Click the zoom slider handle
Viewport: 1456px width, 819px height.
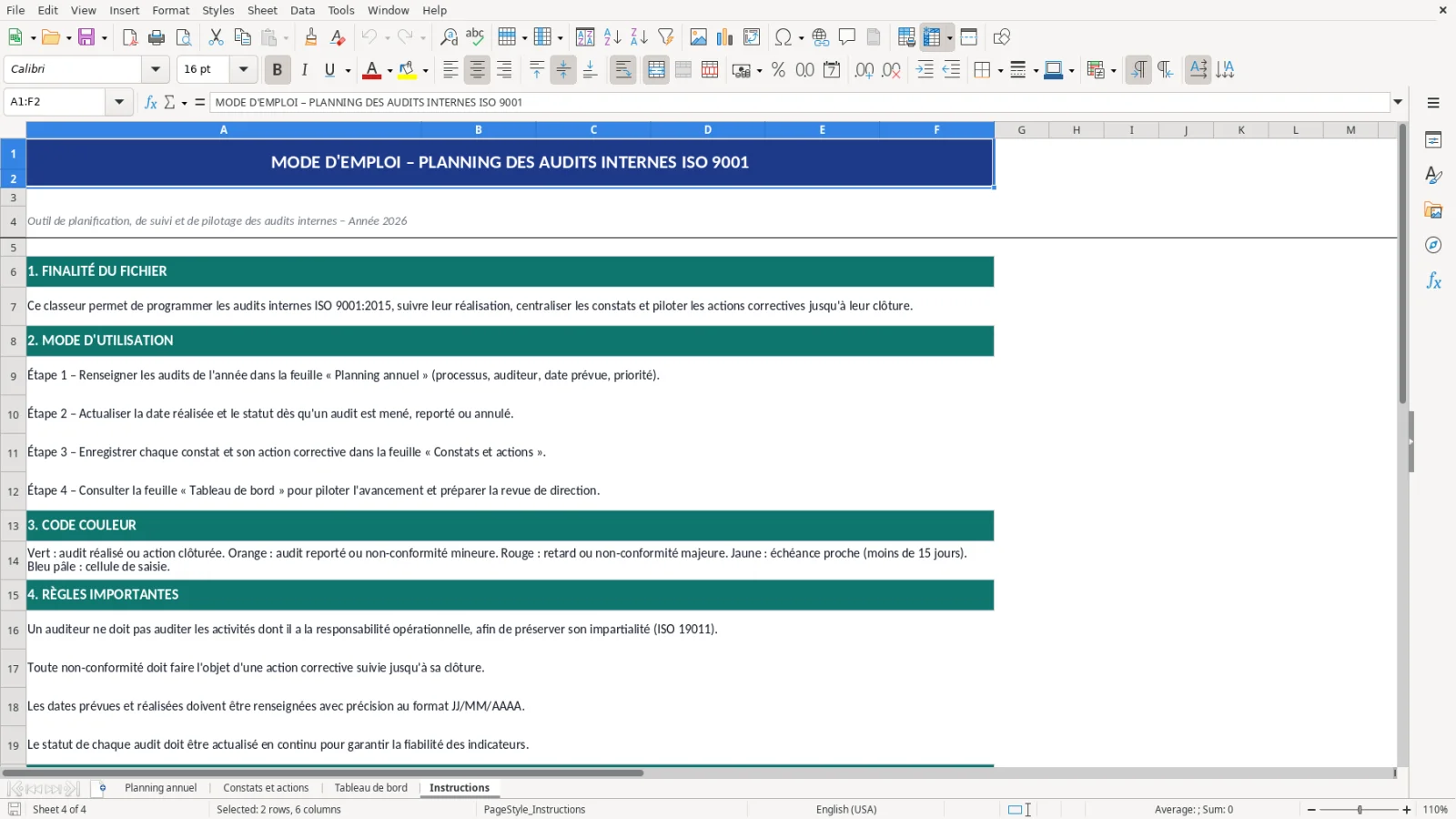pos(1360,810)
